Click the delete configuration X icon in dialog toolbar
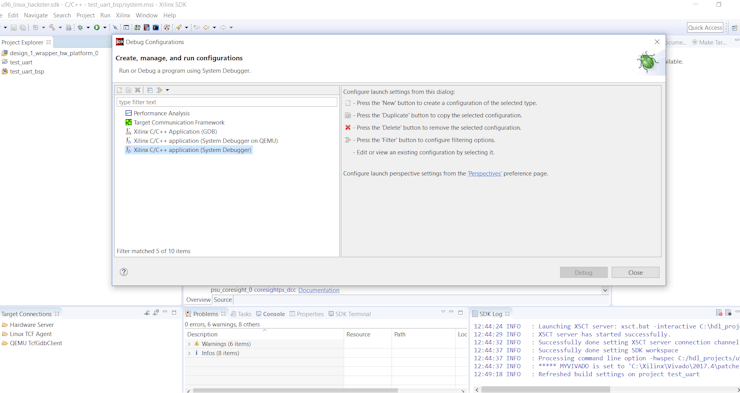This screenshot has width=740, height=393. coord(137,90)
